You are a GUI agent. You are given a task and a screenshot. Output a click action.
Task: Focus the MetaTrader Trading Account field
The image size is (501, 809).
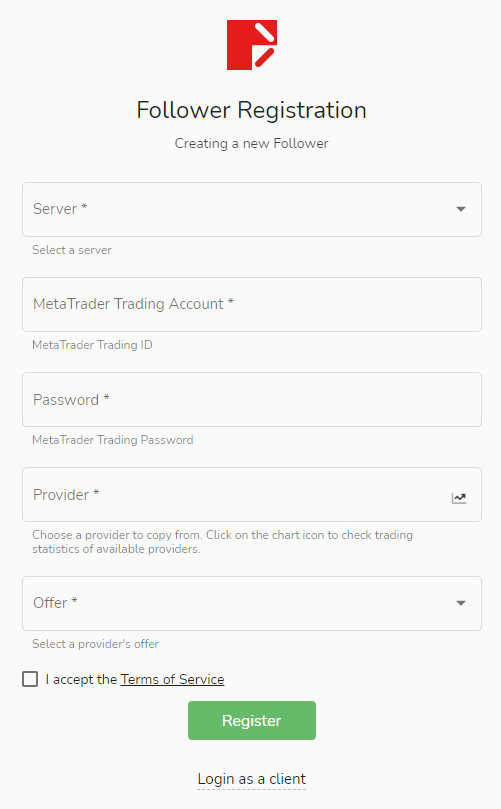click(252, 304)
